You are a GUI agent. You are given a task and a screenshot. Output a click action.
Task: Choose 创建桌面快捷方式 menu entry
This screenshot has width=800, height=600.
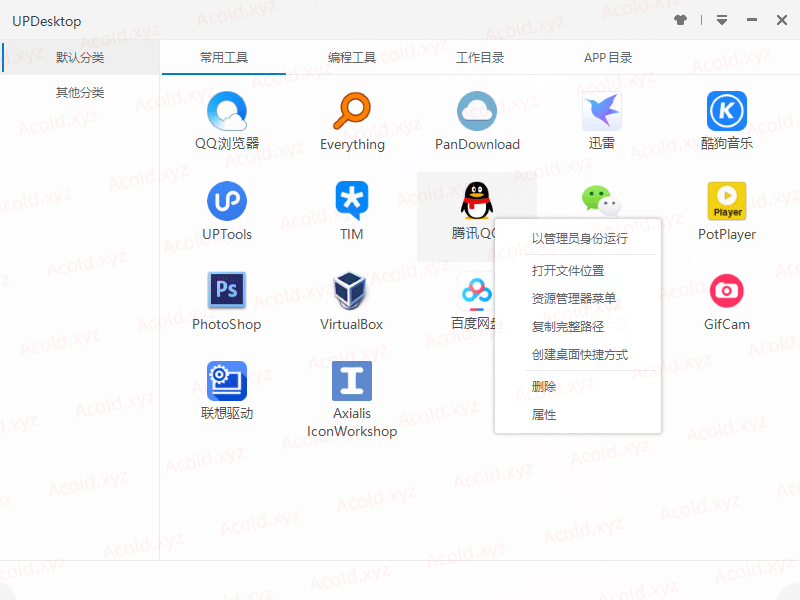pos(578,355)
